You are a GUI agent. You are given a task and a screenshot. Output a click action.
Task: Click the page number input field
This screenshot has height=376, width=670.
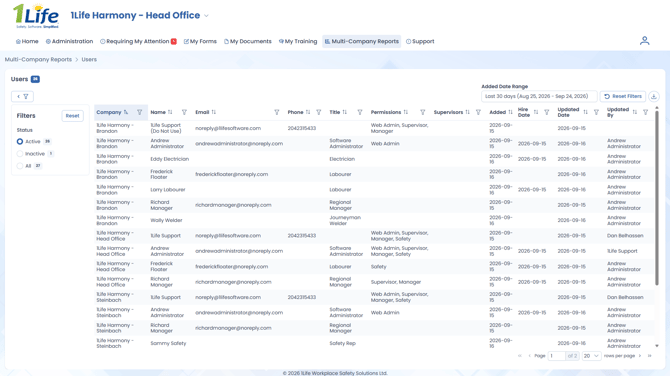(557, 356)
